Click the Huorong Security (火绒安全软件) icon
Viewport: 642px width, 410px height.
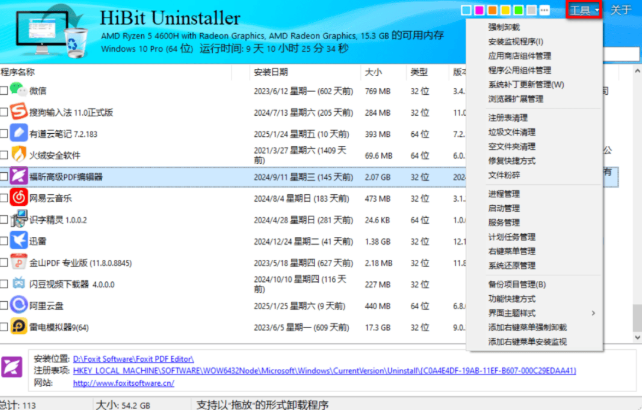(x=19, y=155)
